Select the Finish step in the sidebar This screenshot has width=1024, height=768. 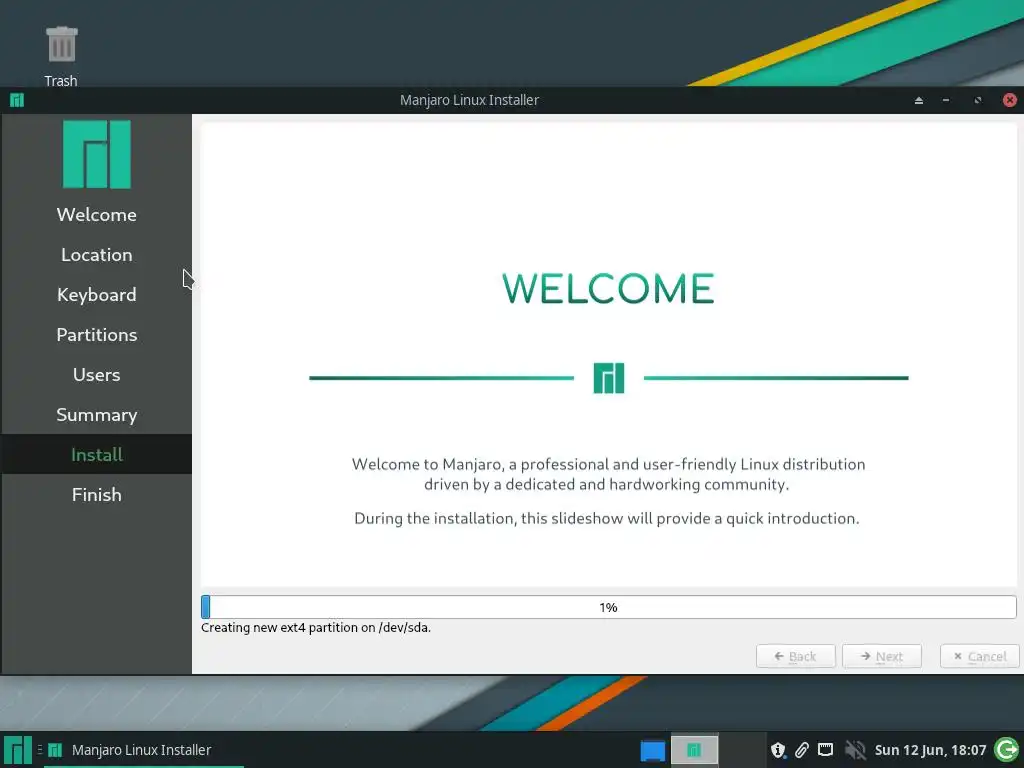click(97, 494)
